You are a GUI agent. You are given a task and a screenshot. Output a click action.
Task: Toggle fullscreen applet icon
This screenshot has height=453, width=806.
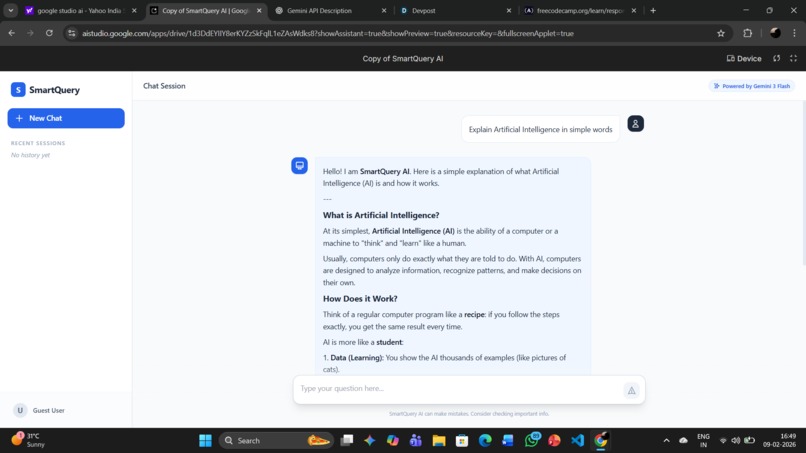793,59
